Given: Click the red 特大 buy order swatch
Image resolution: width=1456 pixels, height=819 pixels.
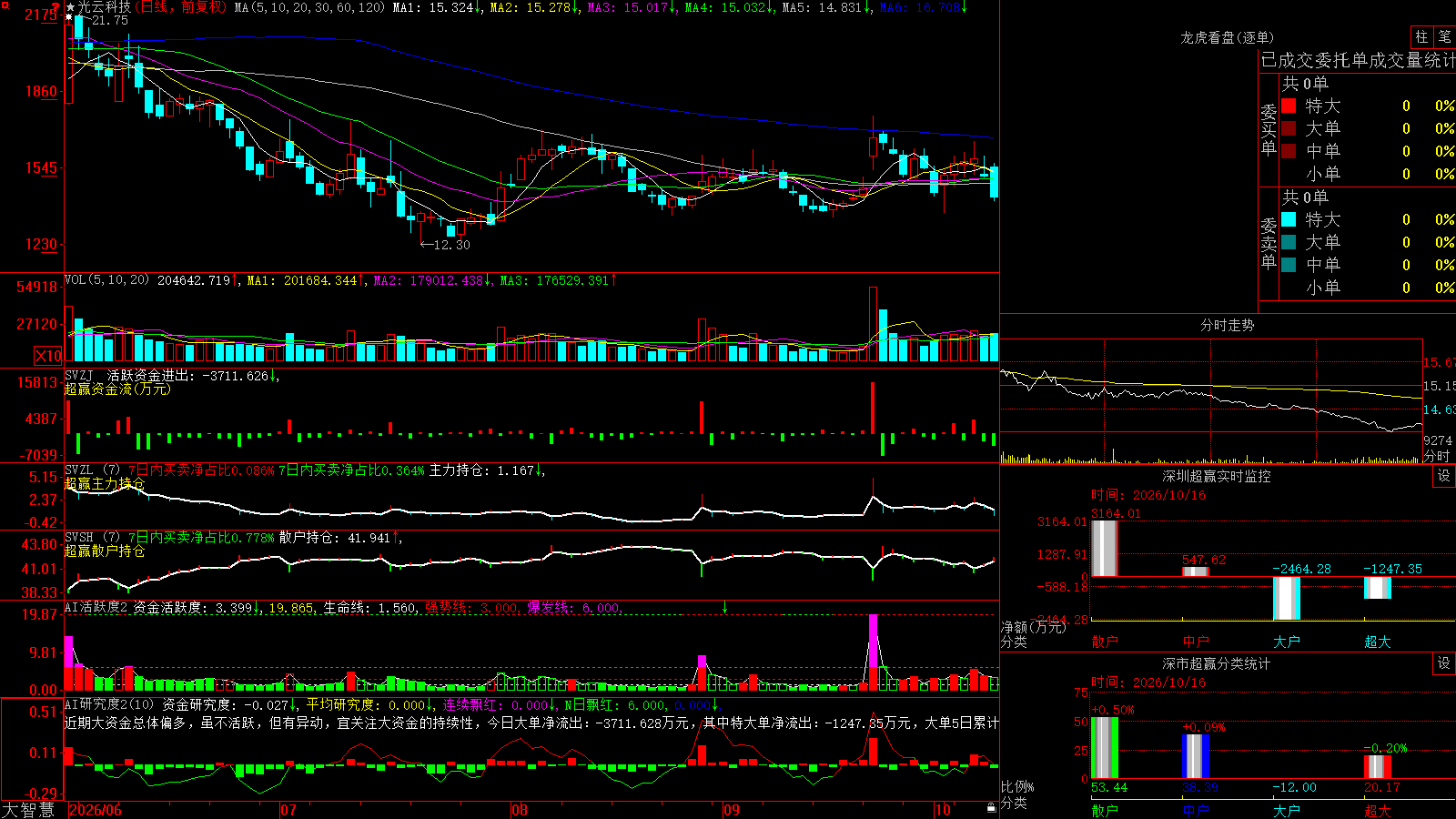Looking at the screenshot, I should (1289, 106).
